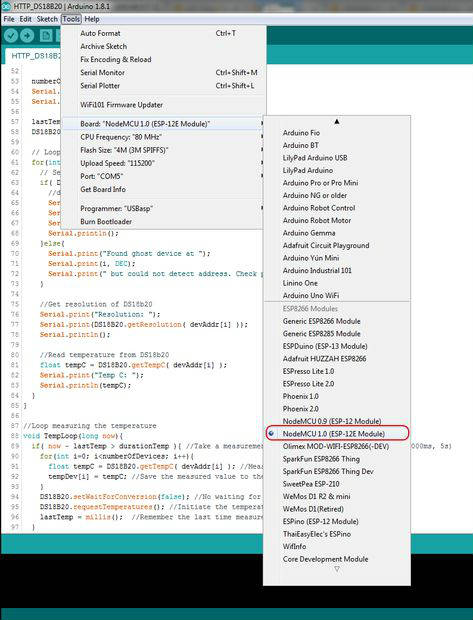Image resolution: width=473 pixels, height=620 pixels.
Task: Launch WiFi101 Firmware Updater
Action: [x=163, y=105]
